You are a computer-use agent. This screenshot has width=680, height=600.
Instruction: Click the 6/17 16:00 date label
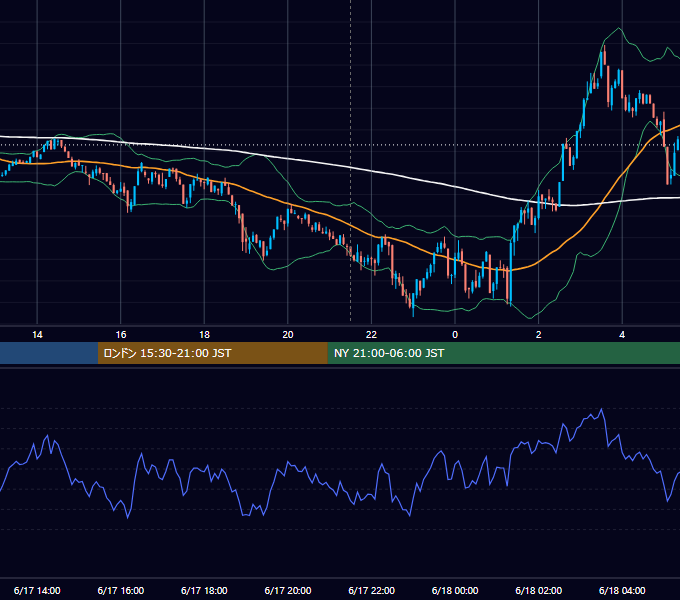(121, 590)
